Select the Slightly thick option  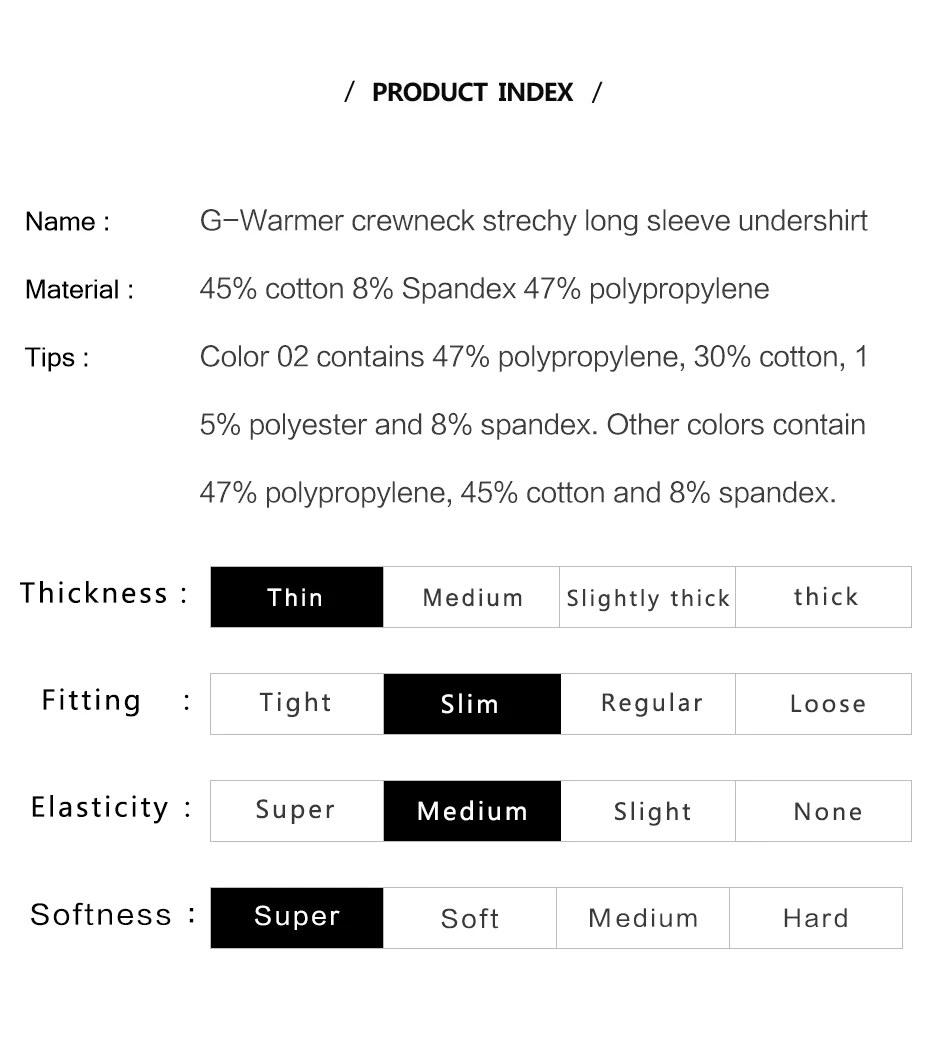pos(647,597)
